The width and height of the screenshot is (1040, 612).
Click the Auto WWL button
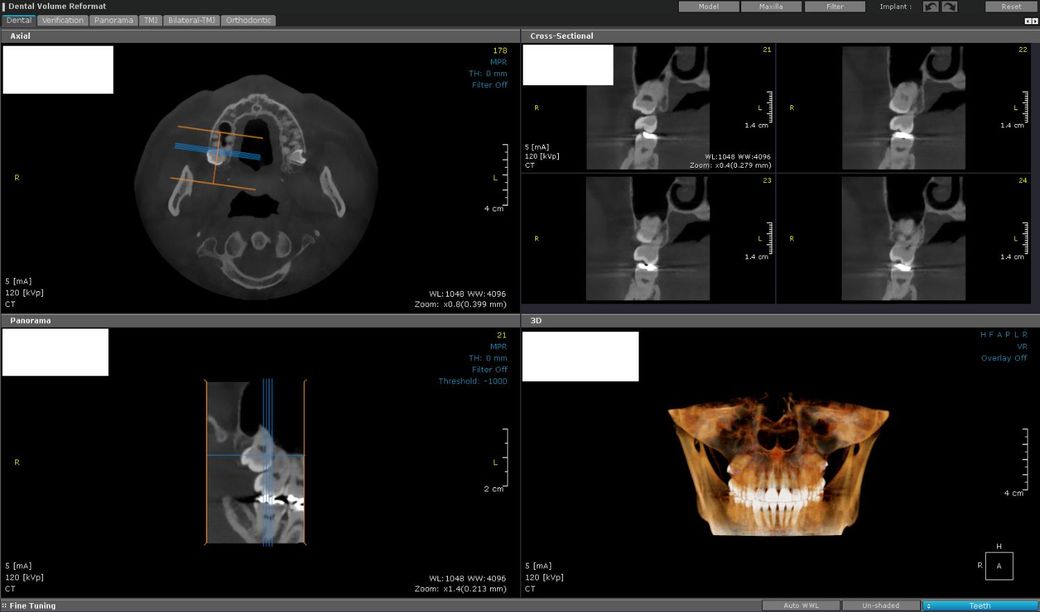click(800, 606)
